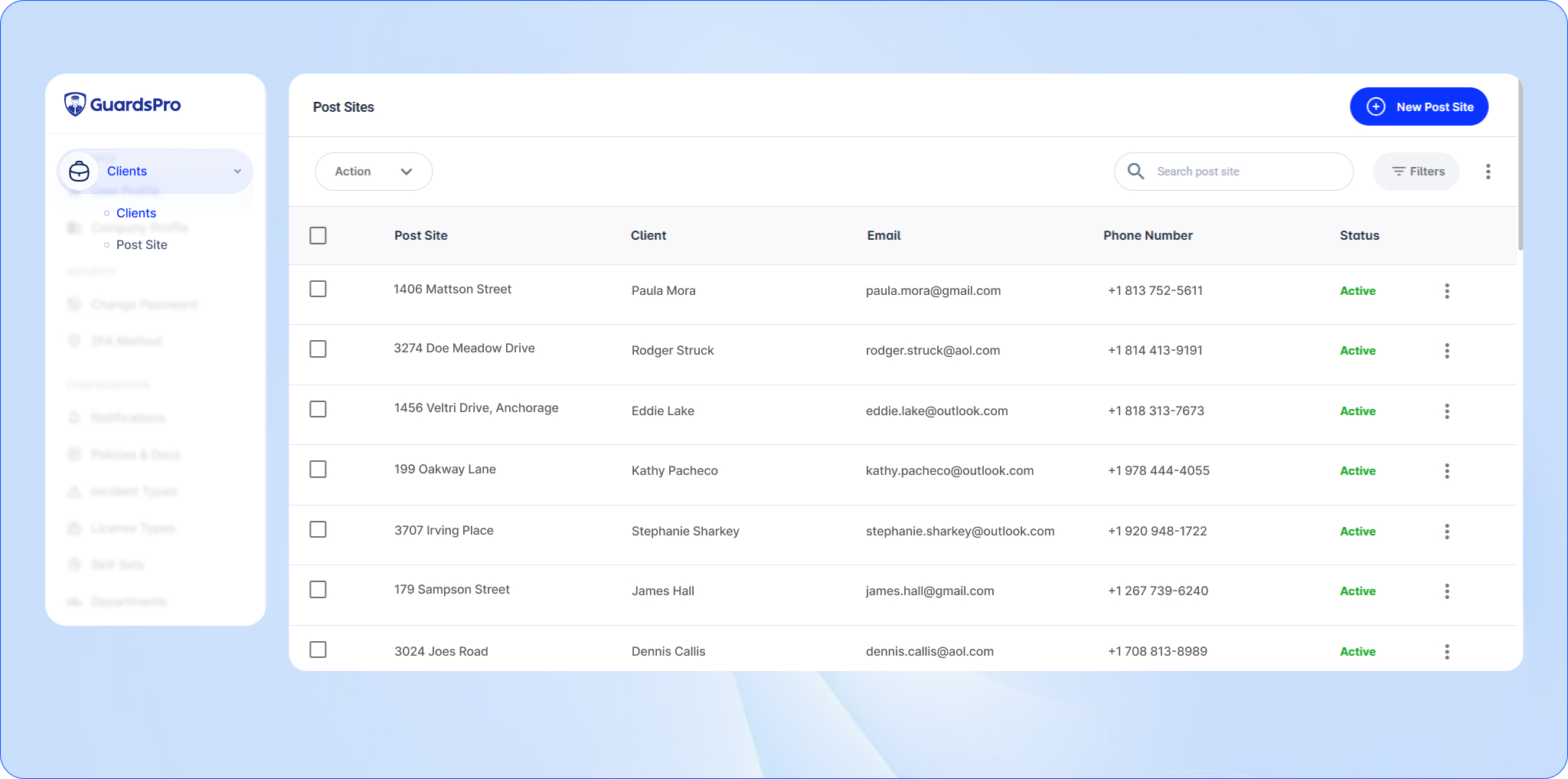This screenshot has width=1568, height=779.
Task: Click 1406 Mattson Street post site
Action: click(452, 290)
